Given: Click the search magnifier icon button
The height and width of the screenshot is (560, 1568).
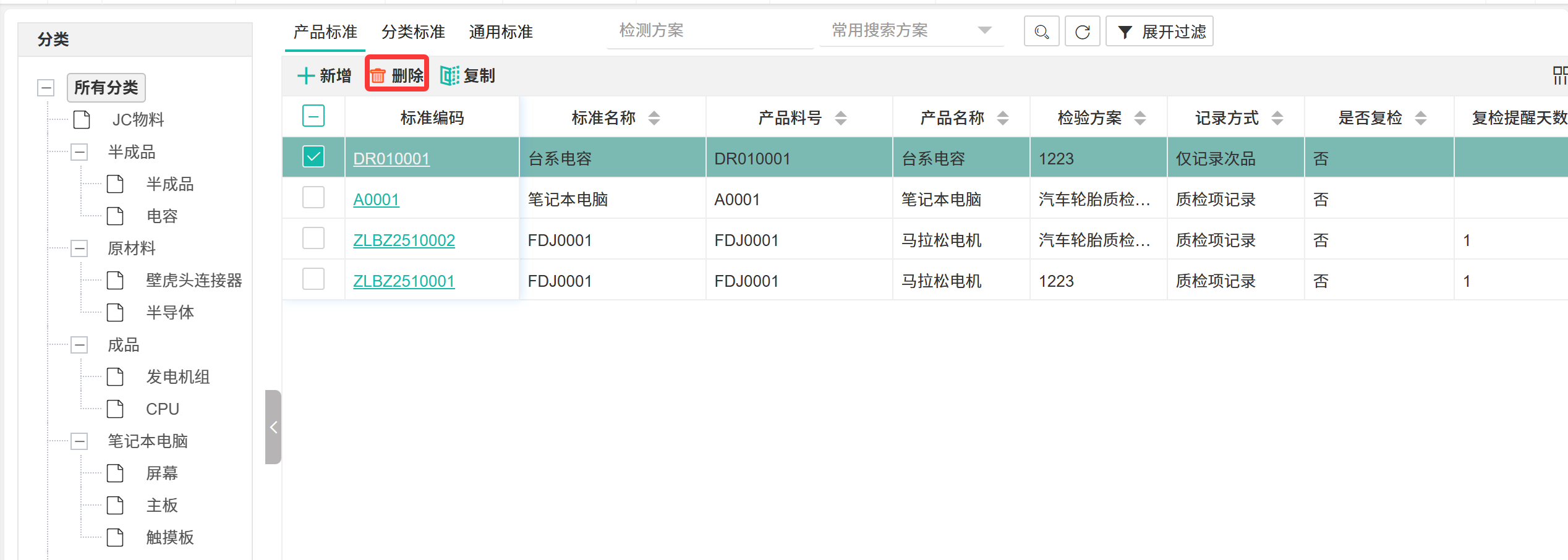Looking at the screenshot, I should [x=1041, y=32].
